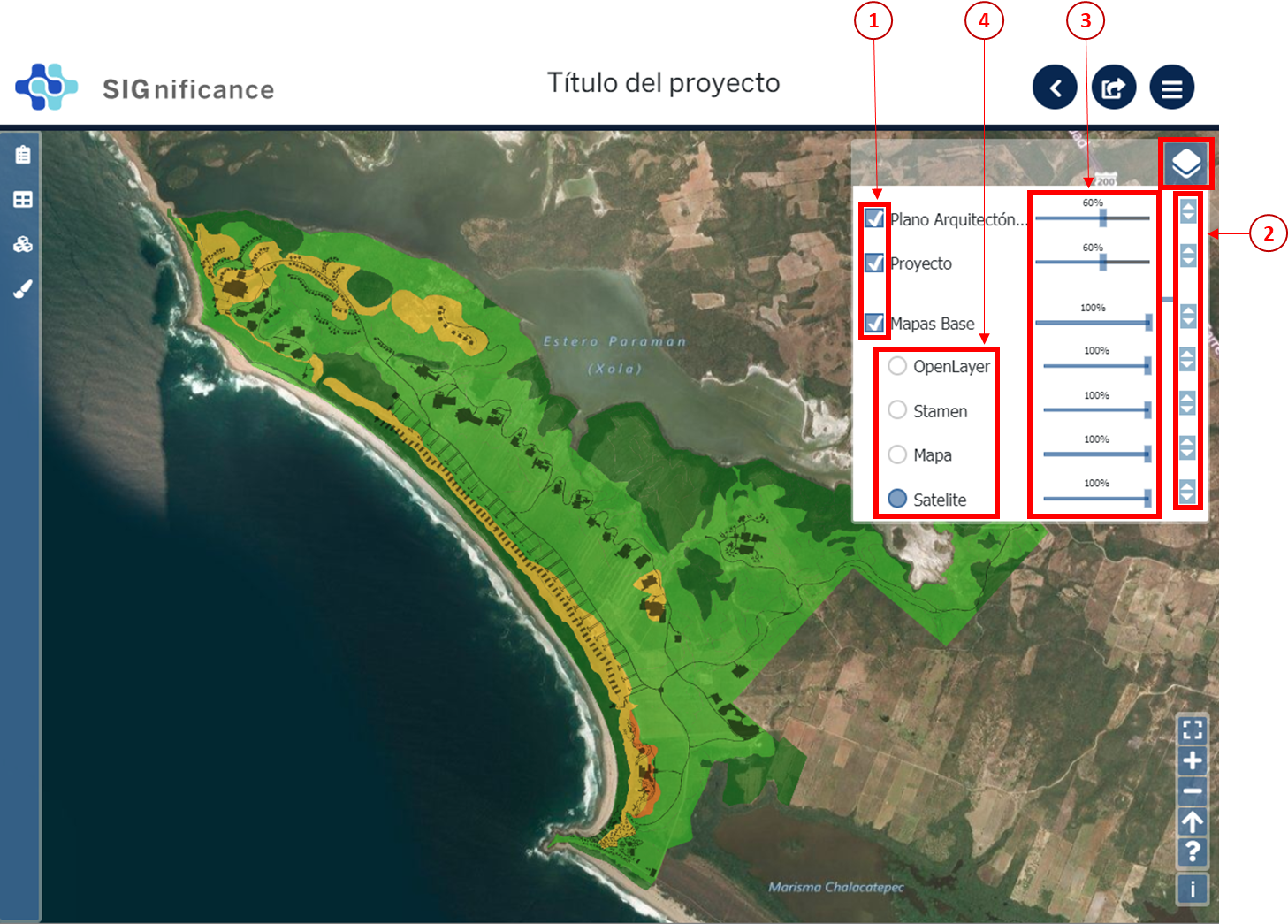Open help with the question mark button
The image size is (1288, 924).
point(1193,852)
